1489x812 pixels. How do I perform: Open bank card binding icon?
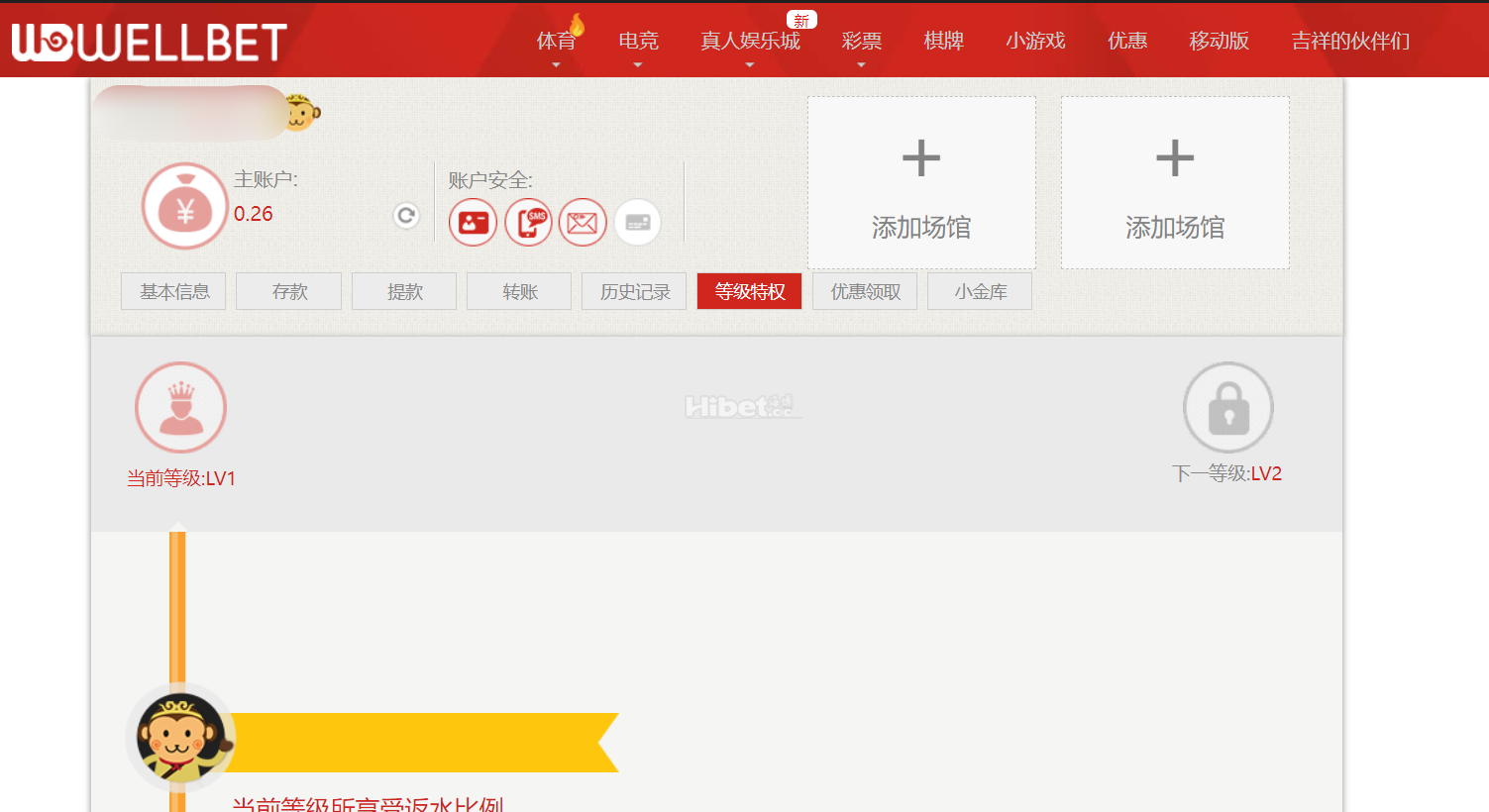click(x=637, y=222)
